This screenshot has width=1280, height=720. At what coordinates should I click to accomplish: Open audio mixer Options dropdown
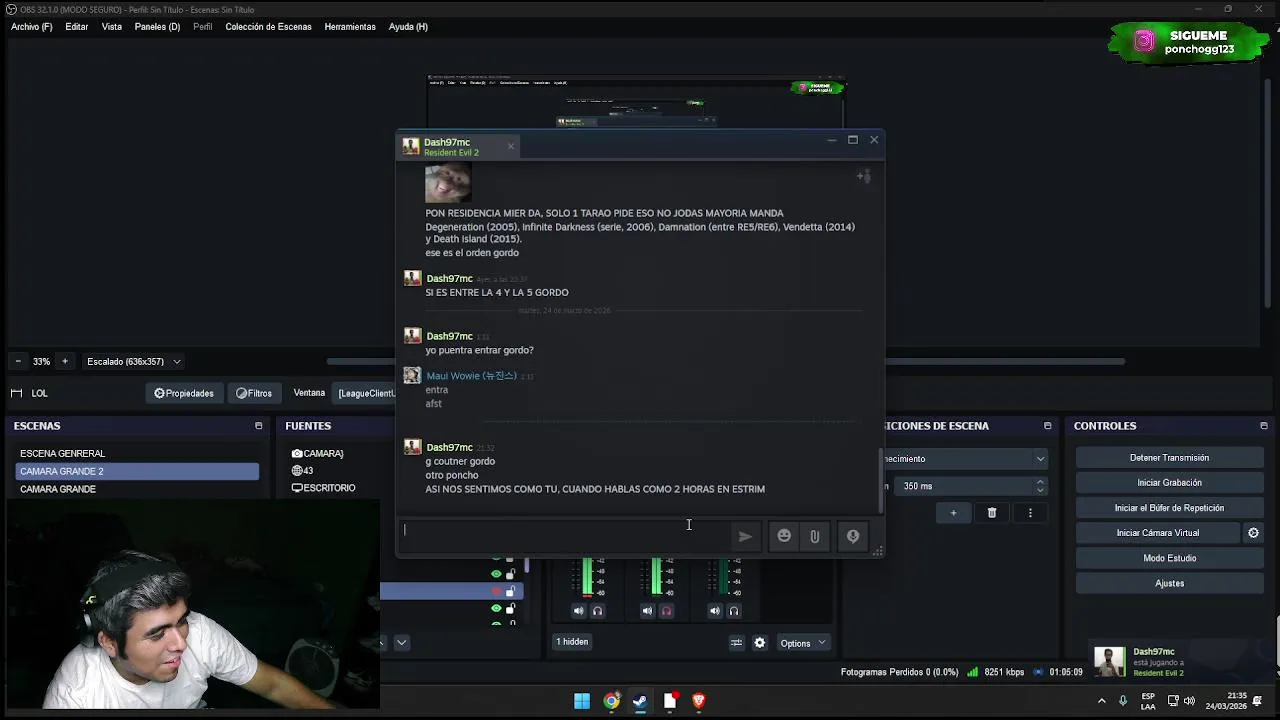(804, 643)
